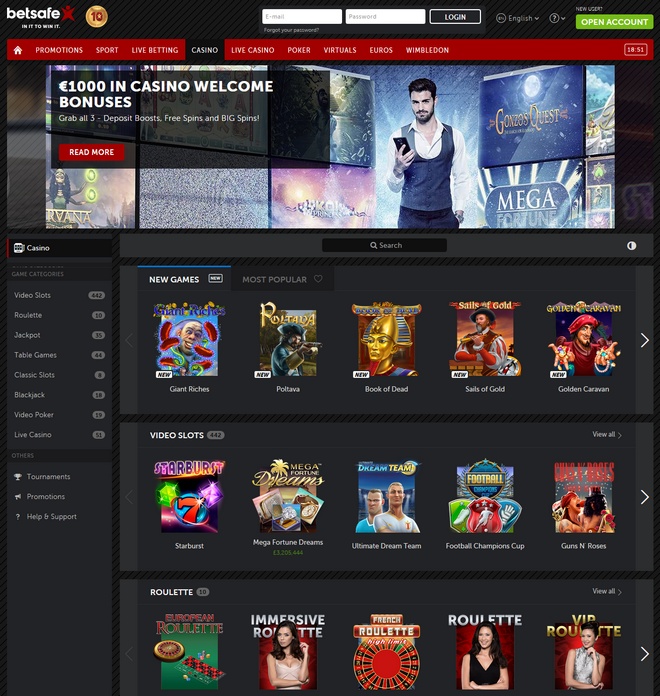Select Table Games category in sidebar
660x696 pixels.
[x=59, y=355]
